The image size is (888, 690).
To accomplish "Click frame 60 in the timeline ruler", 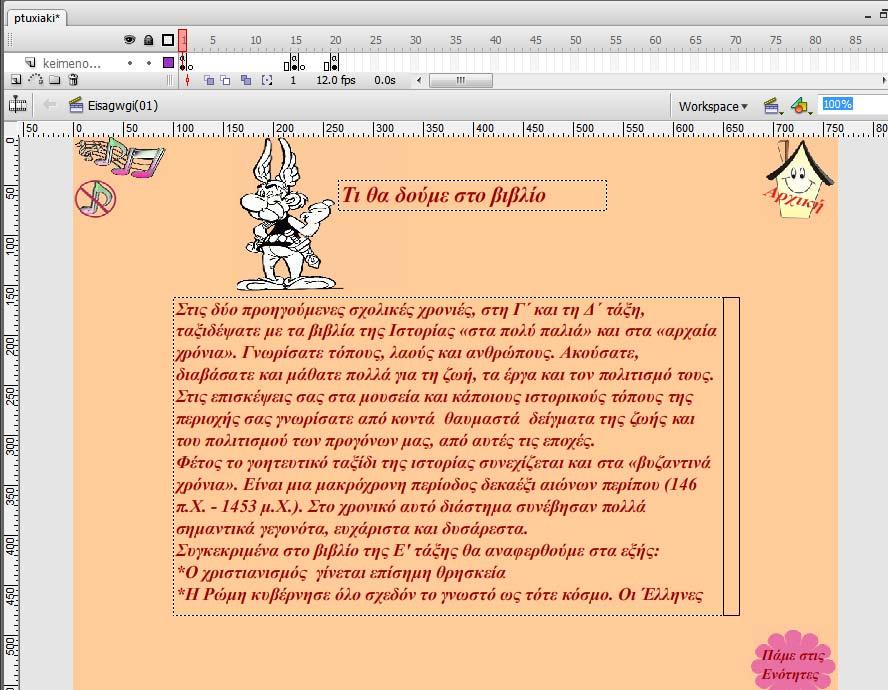I will [x=655, y=40].
